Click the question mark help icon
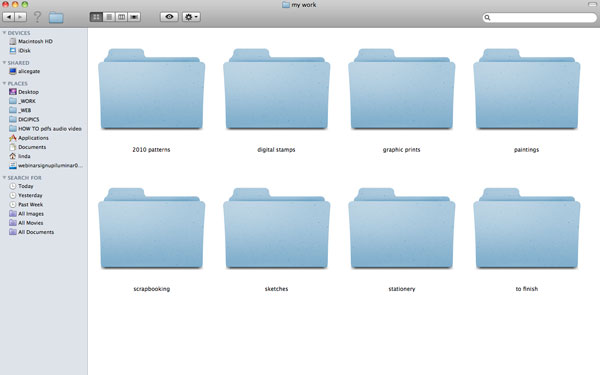 click(x=37, y=17)
